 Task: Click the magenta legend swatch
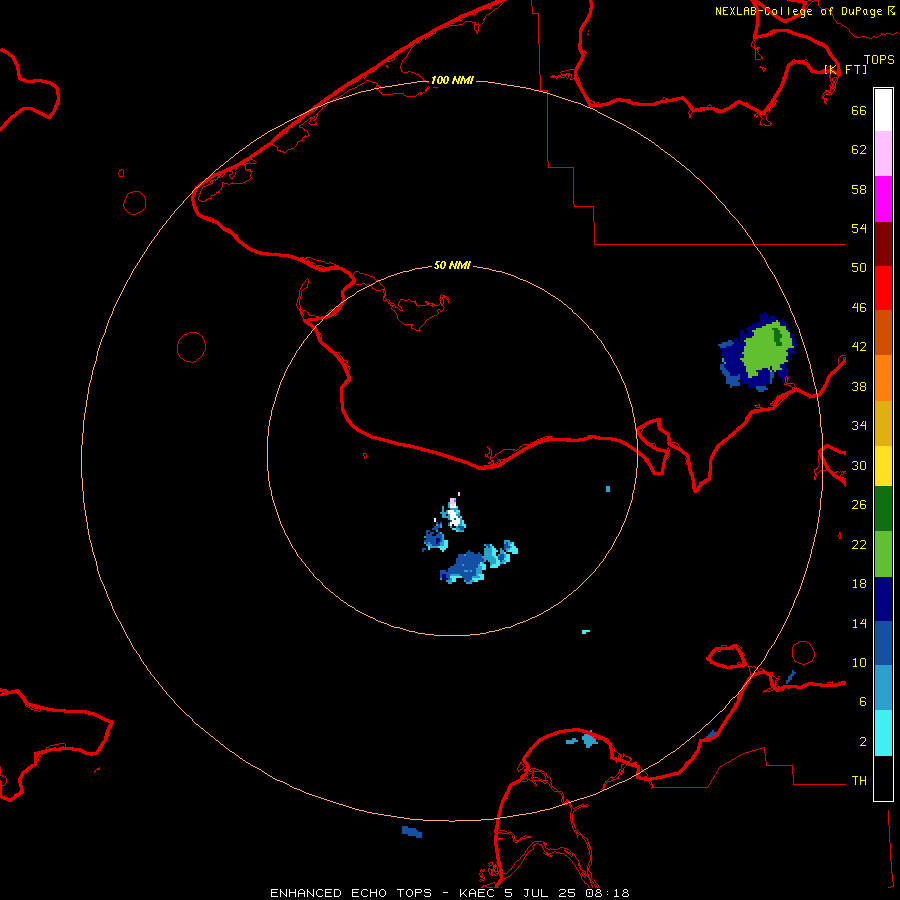[x=883, y=199]
